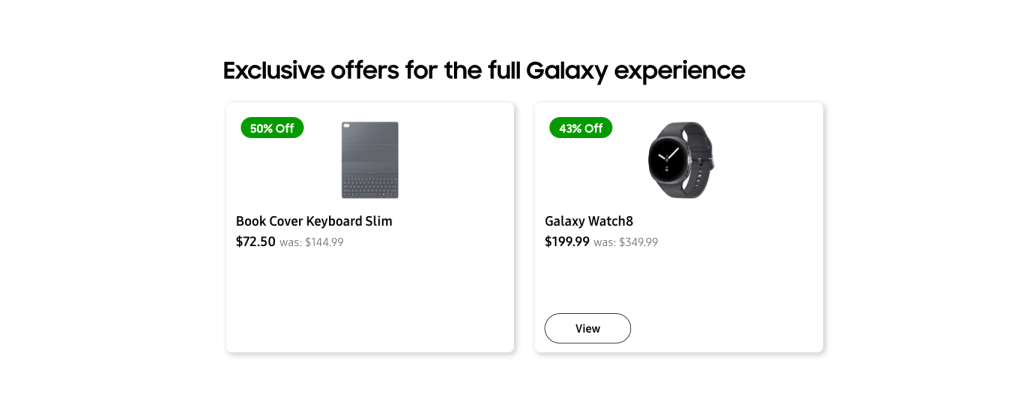Select the $199.99 sale price

(x=567, y=241)
